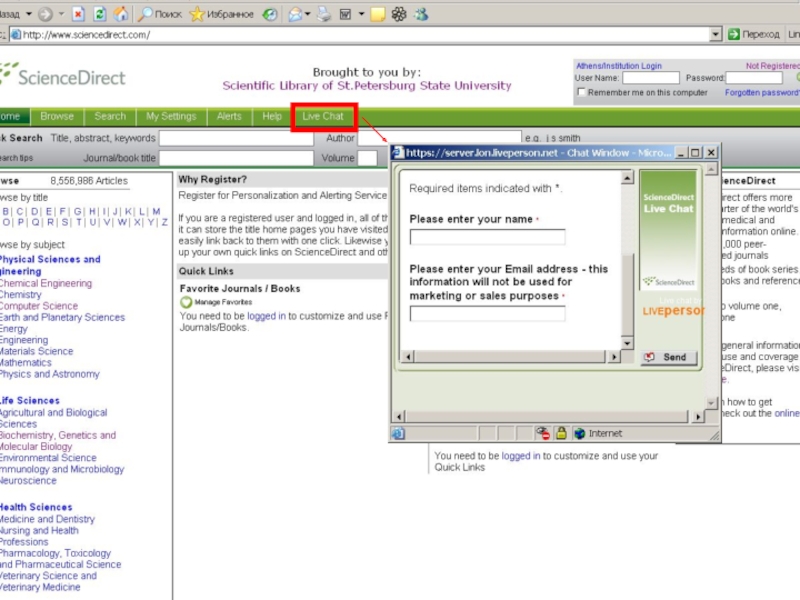Open the Materials Science subject link
Viewport: 800px width, 600px height.
pyautogui.click(x=36, y=351)
